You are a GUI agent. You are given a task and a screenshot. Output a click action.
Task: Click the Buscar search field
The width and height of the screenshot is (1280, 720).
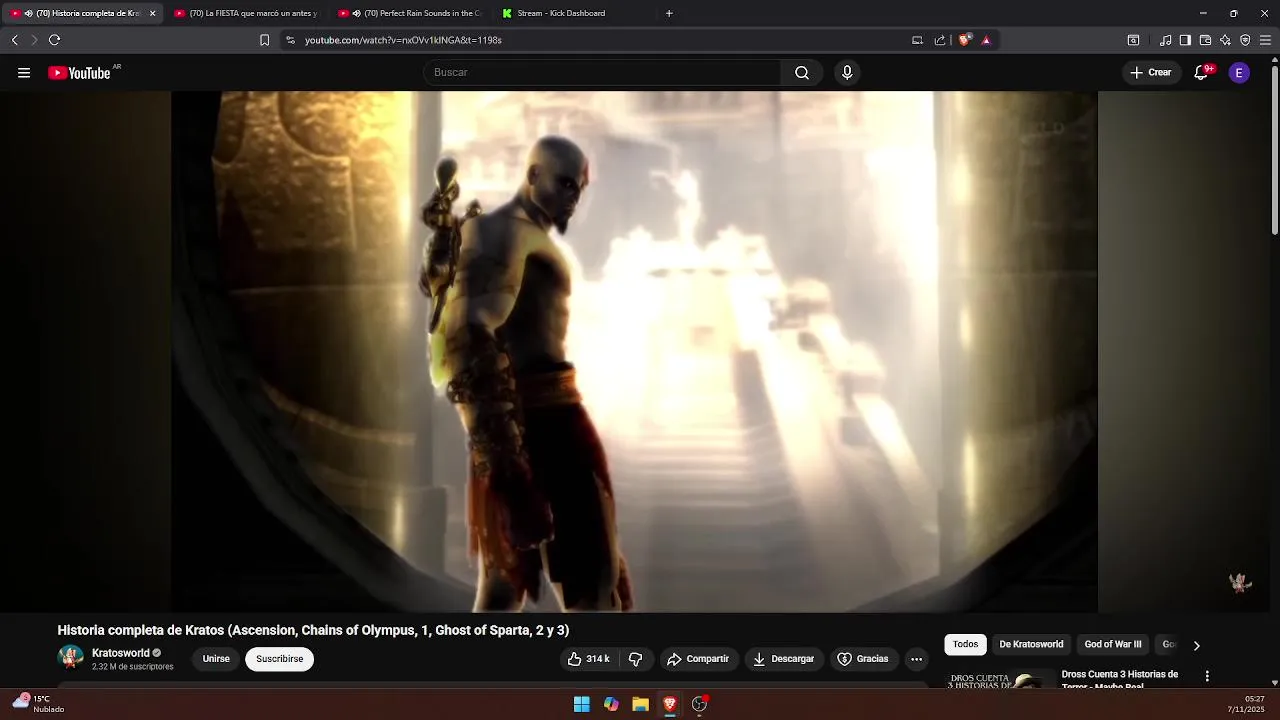pyautogui.click(x=602, y=72)
